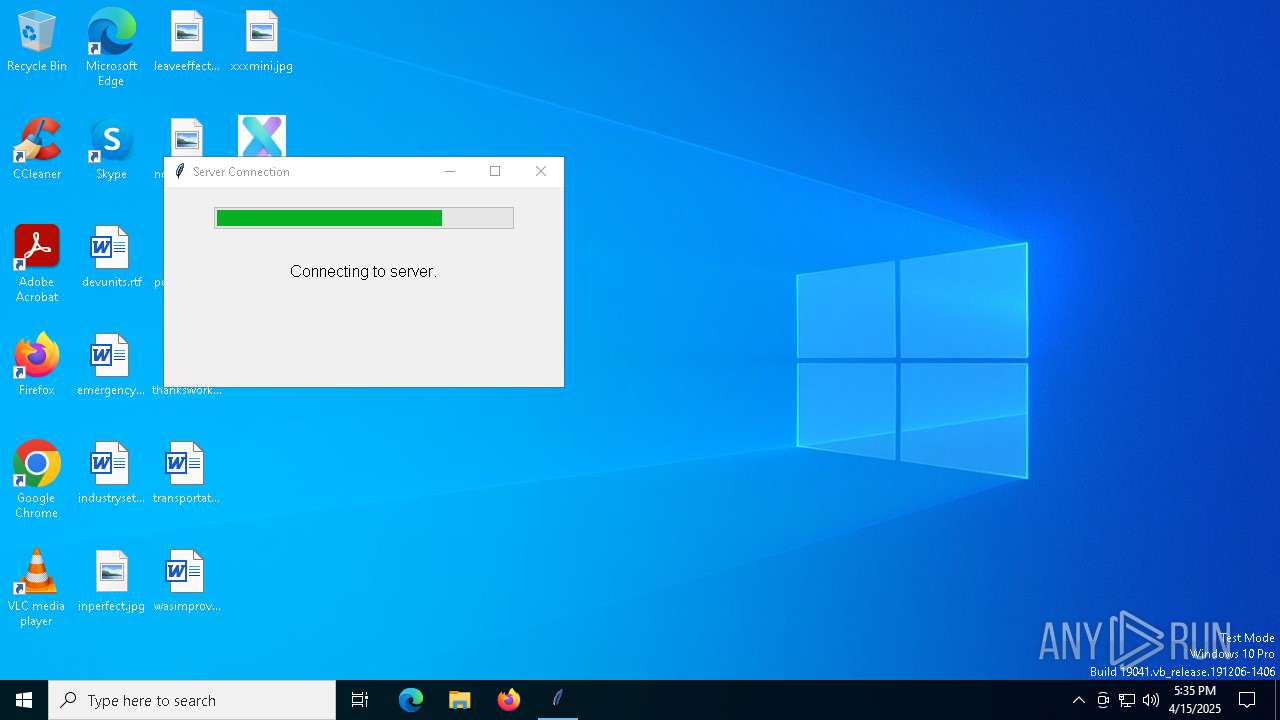
Task: Click the Meet Now camera tray icon
Action: pos(1103,700)
